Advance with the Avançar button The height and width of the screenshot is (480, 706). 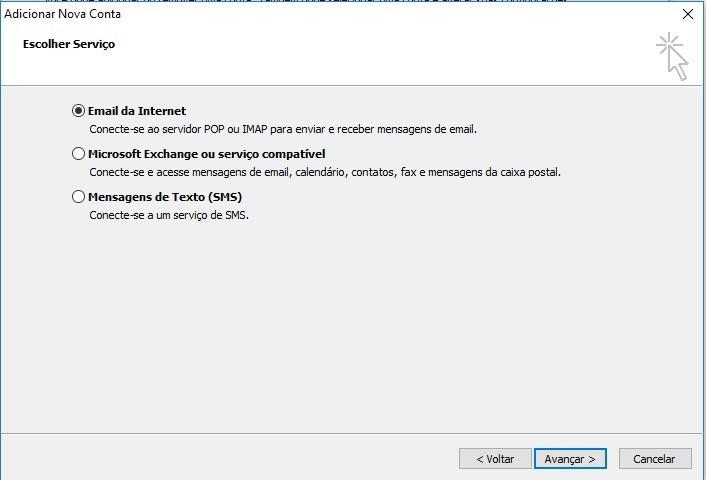(570, 459)
